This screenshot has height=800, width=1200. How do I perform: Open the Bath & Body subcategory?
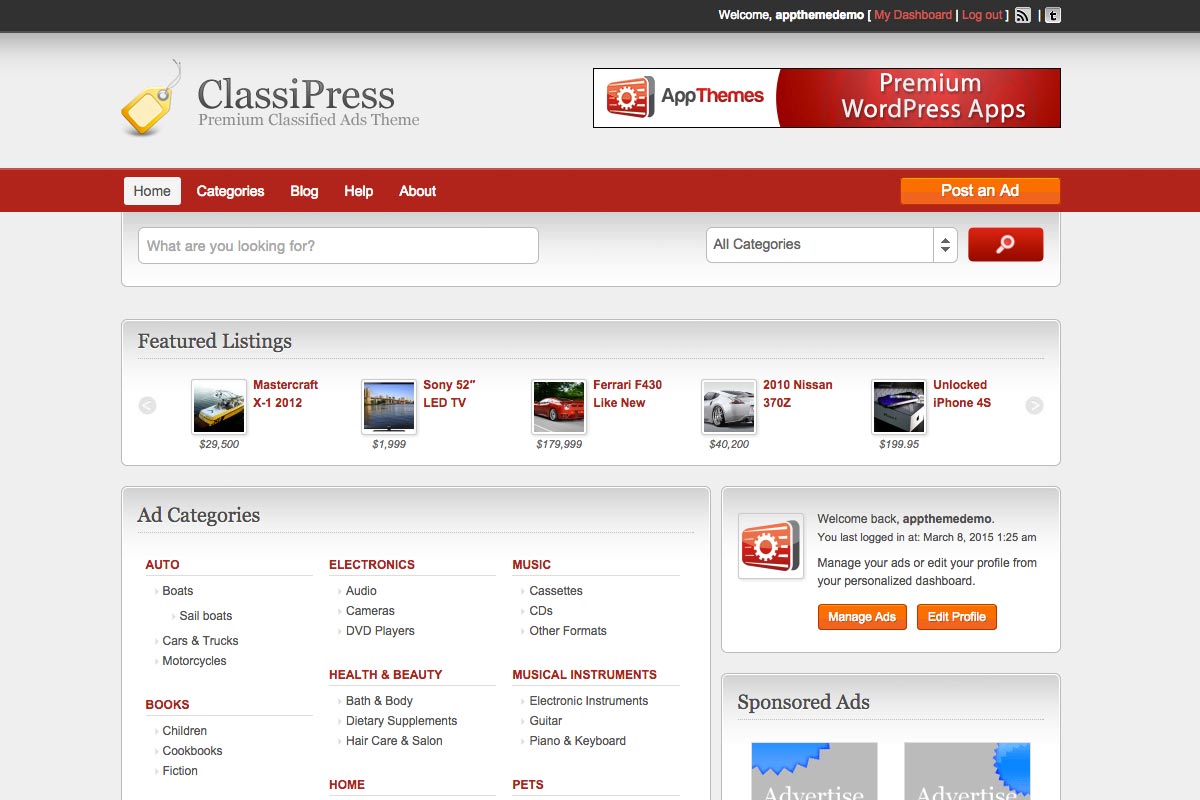click(379, 701)
